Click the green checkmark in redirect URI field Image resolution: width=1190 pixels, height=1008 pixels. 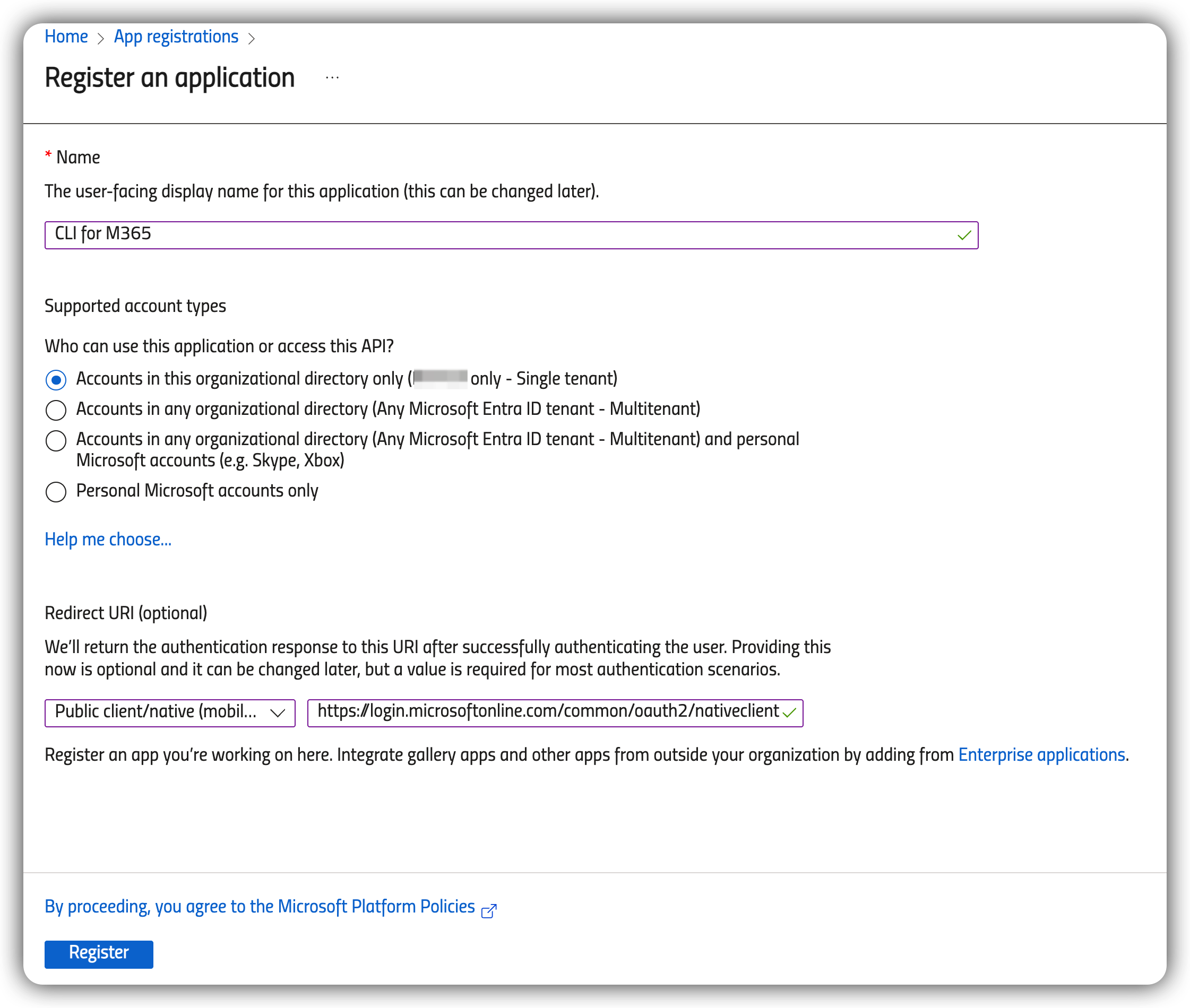coord(789,712)
